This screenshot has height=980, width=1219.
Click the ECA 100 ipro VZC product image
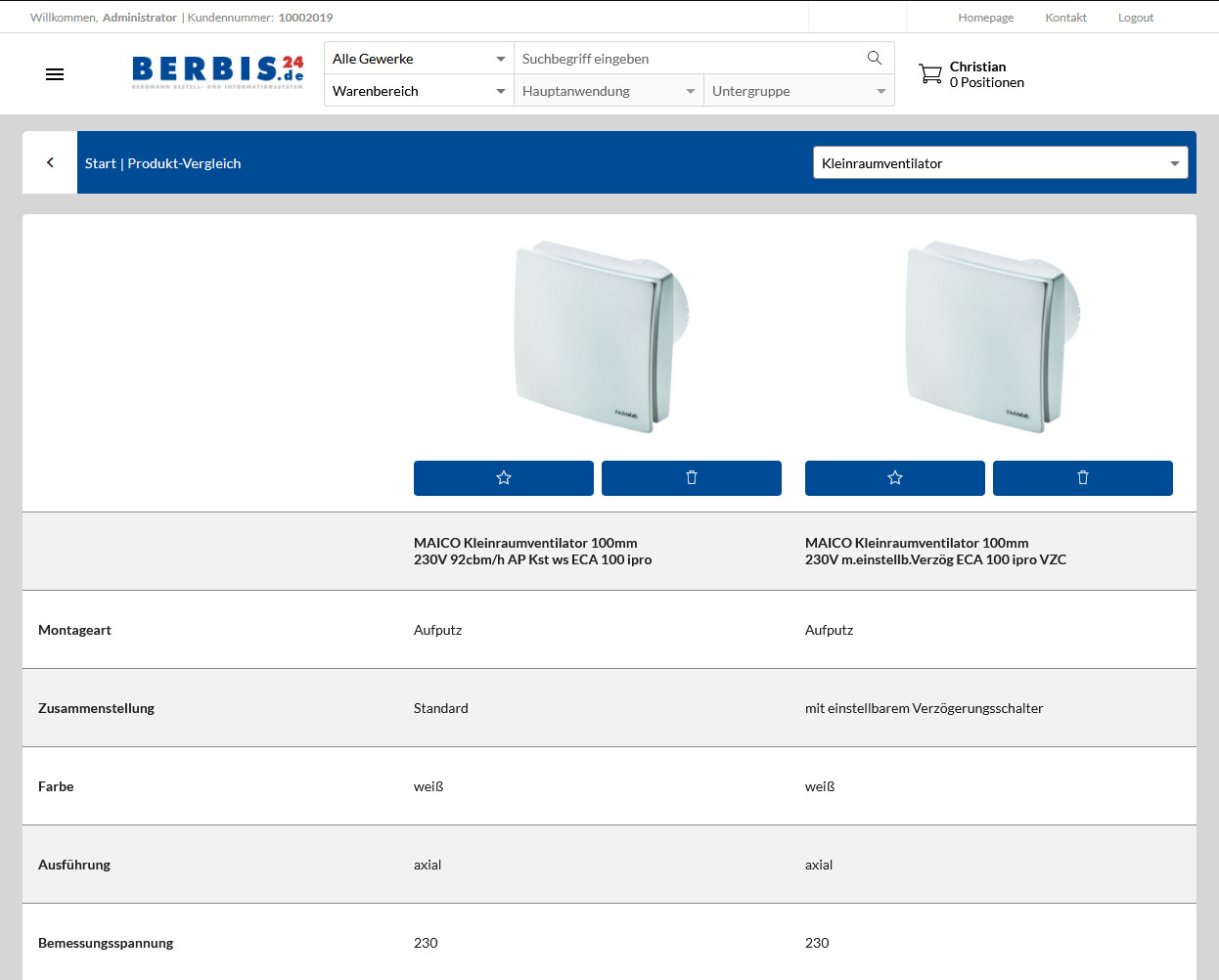click(x=993, y=335)
